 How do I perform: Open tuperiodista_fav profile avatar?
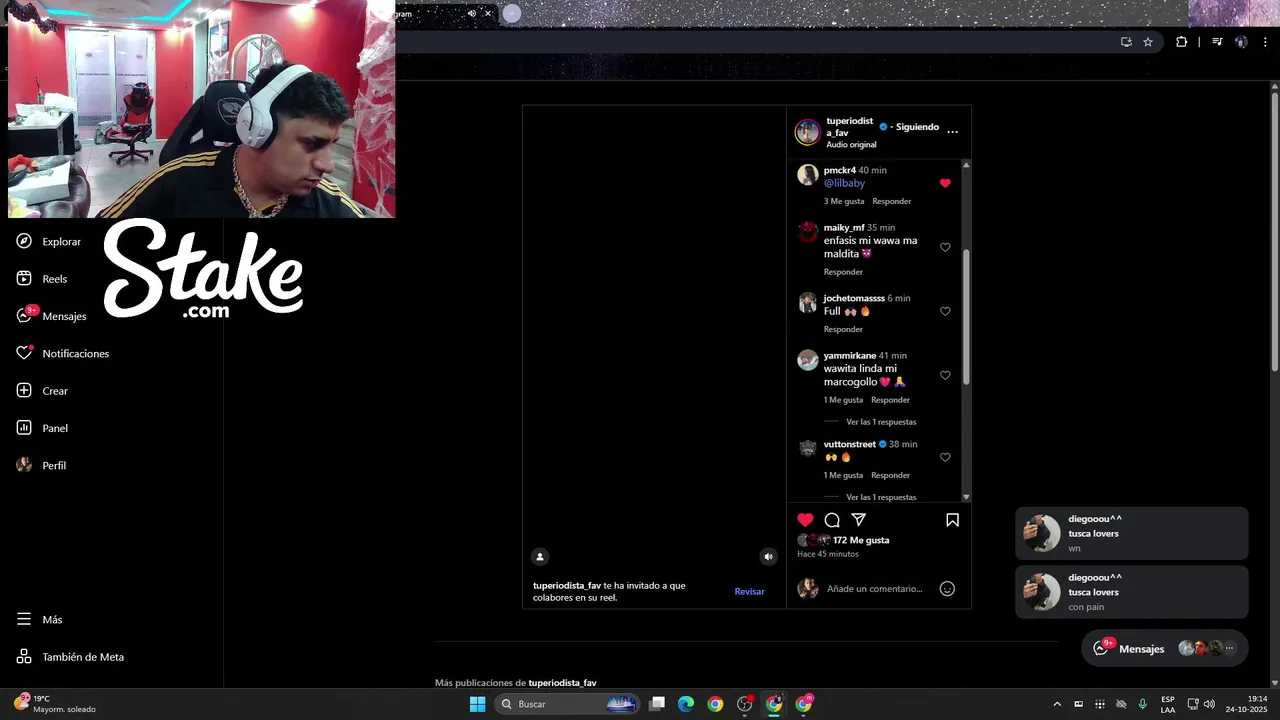tap(807, 132)
